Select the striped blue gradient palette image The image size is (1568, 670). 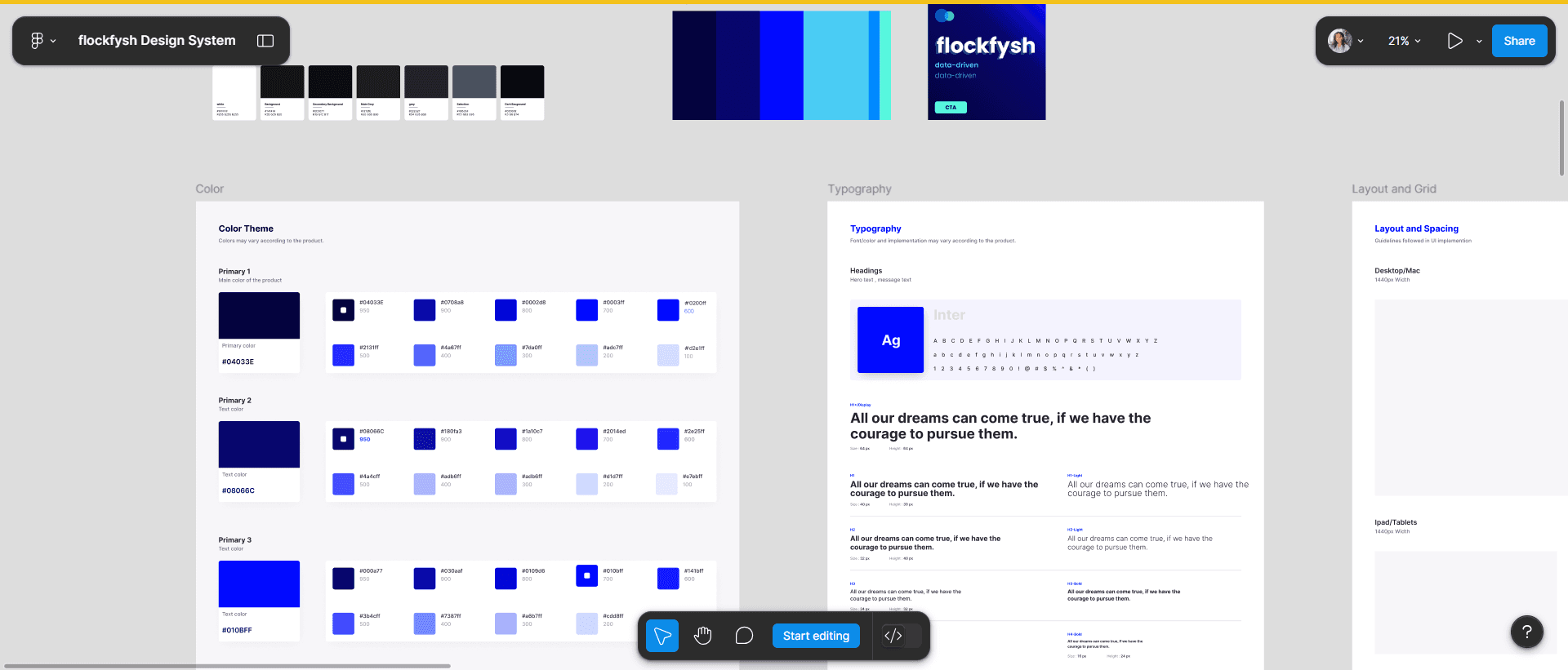click(782, 65)
